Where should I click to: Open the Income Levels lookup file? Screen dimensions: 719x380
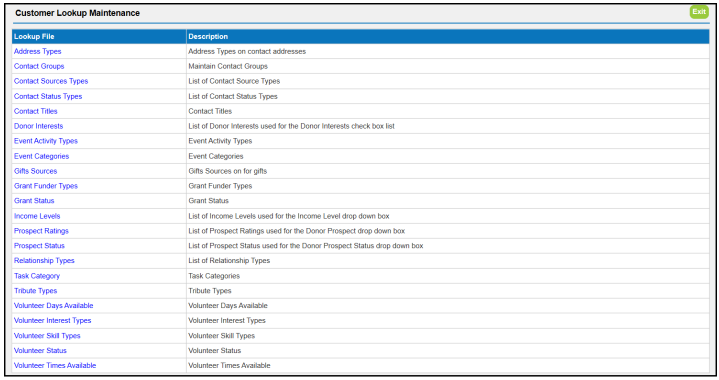(x=37, y=216)
